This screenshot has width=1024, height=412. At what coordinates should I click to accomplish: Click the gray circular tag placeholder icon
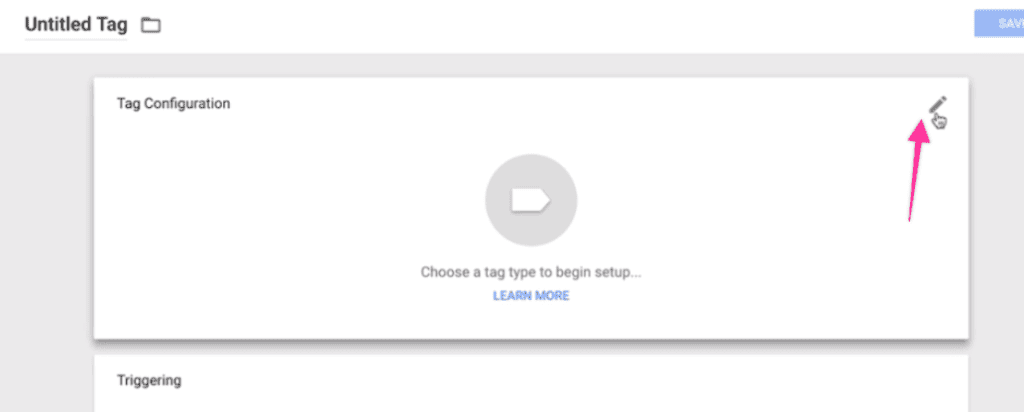[531, 200]
